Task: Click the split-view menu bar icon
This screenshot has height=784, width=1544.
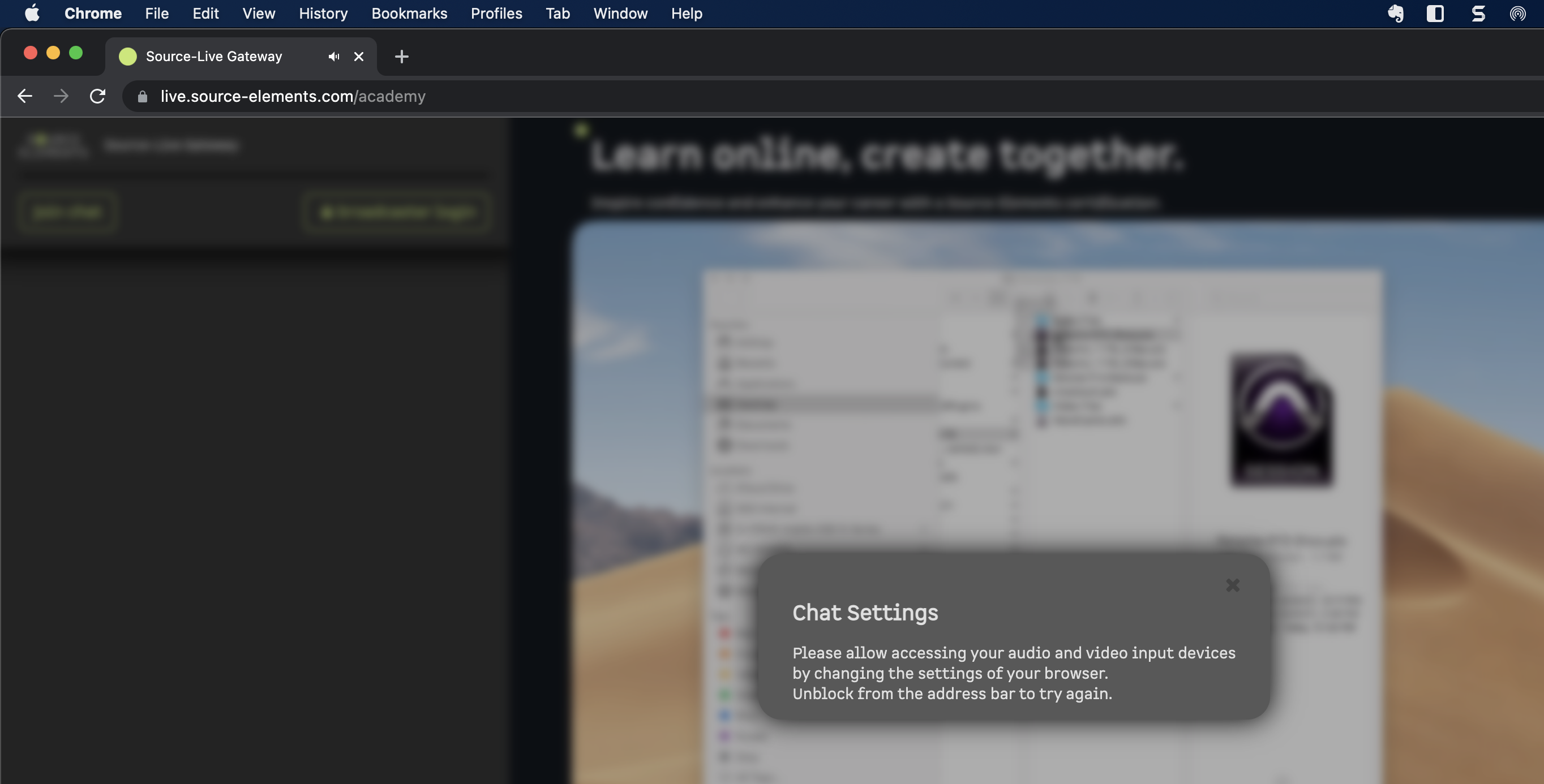Action: [1435, 13]
